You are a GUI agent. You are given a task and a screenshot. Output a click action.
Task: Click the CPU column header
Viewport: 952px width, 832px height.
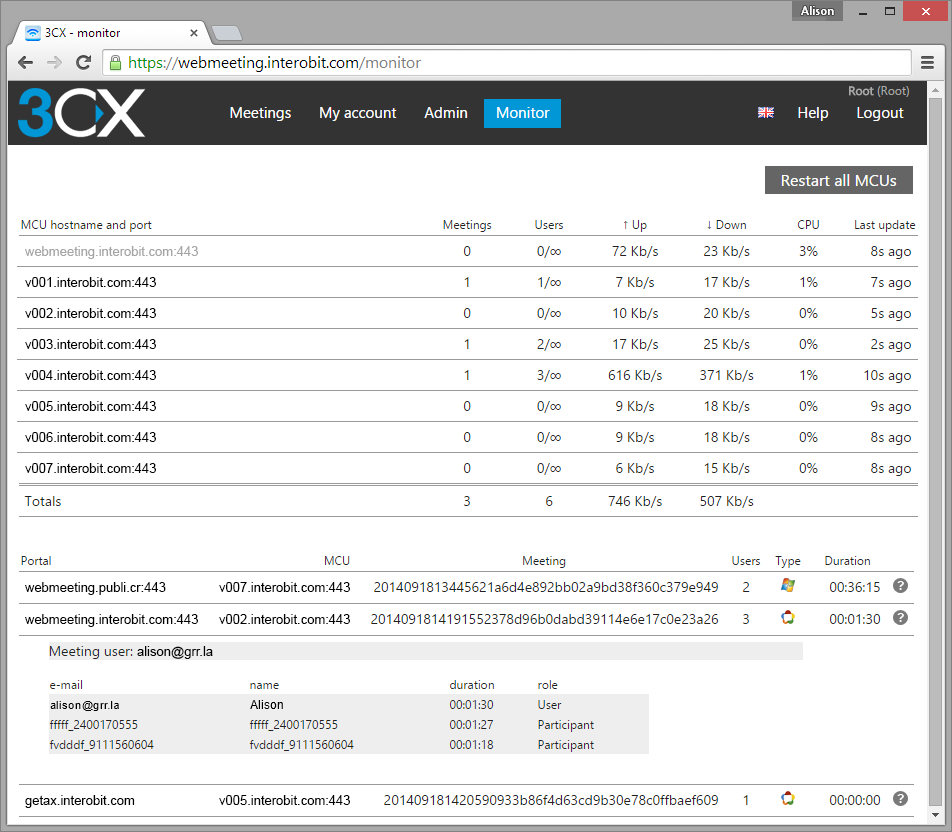pos(808,225)
